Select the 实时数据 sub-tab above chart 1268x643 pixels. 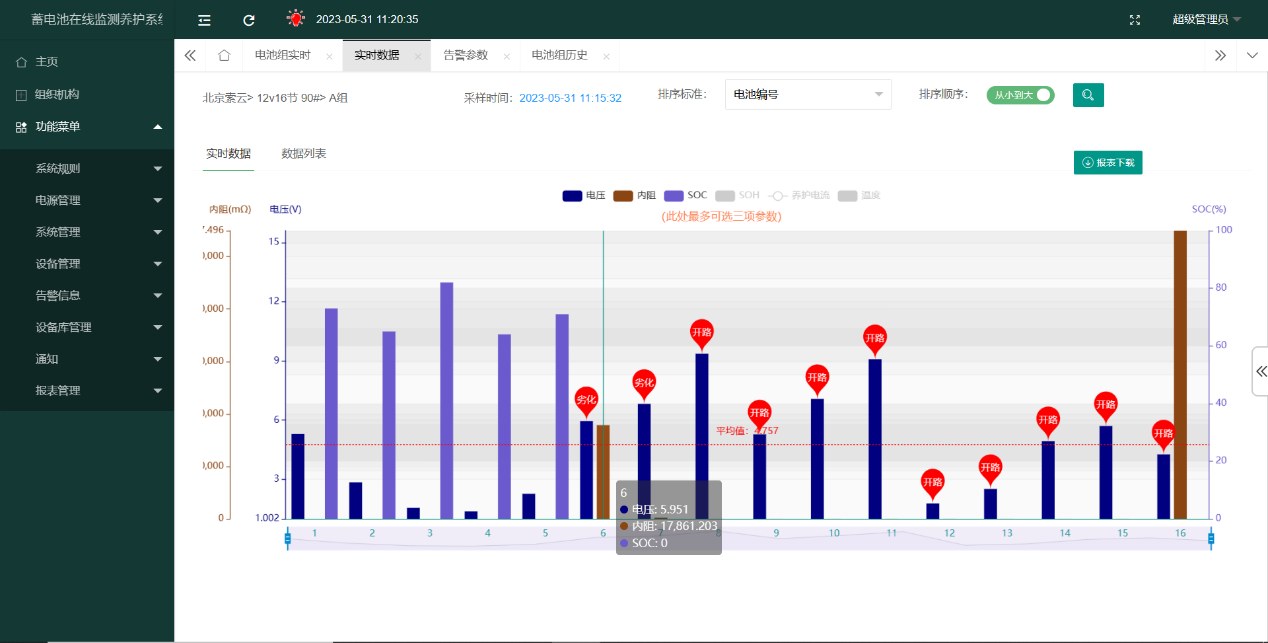(x=228, y=154)
